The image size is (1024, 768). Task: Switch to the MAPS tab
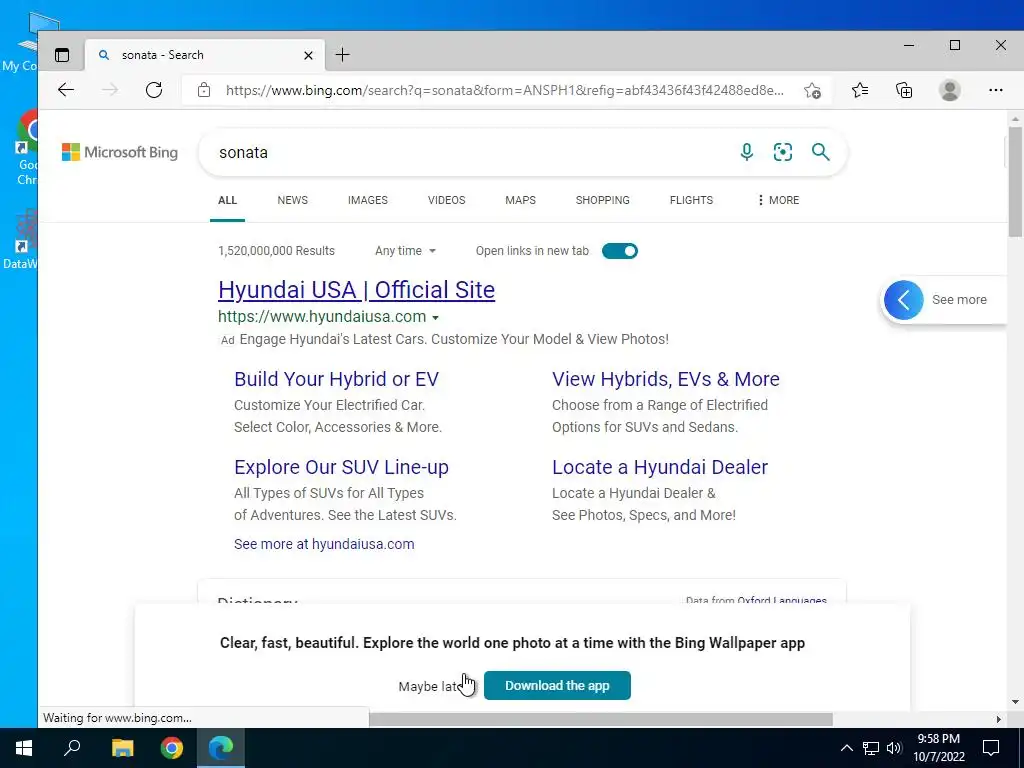(520, 200)
